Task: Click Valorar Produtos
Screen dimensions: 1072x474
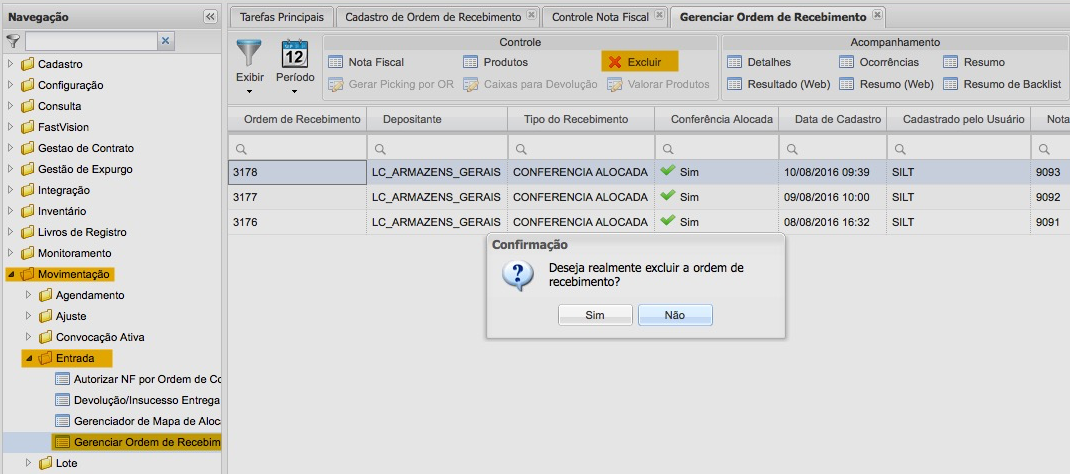Action: pyautogui.click(x=659, y=85)
